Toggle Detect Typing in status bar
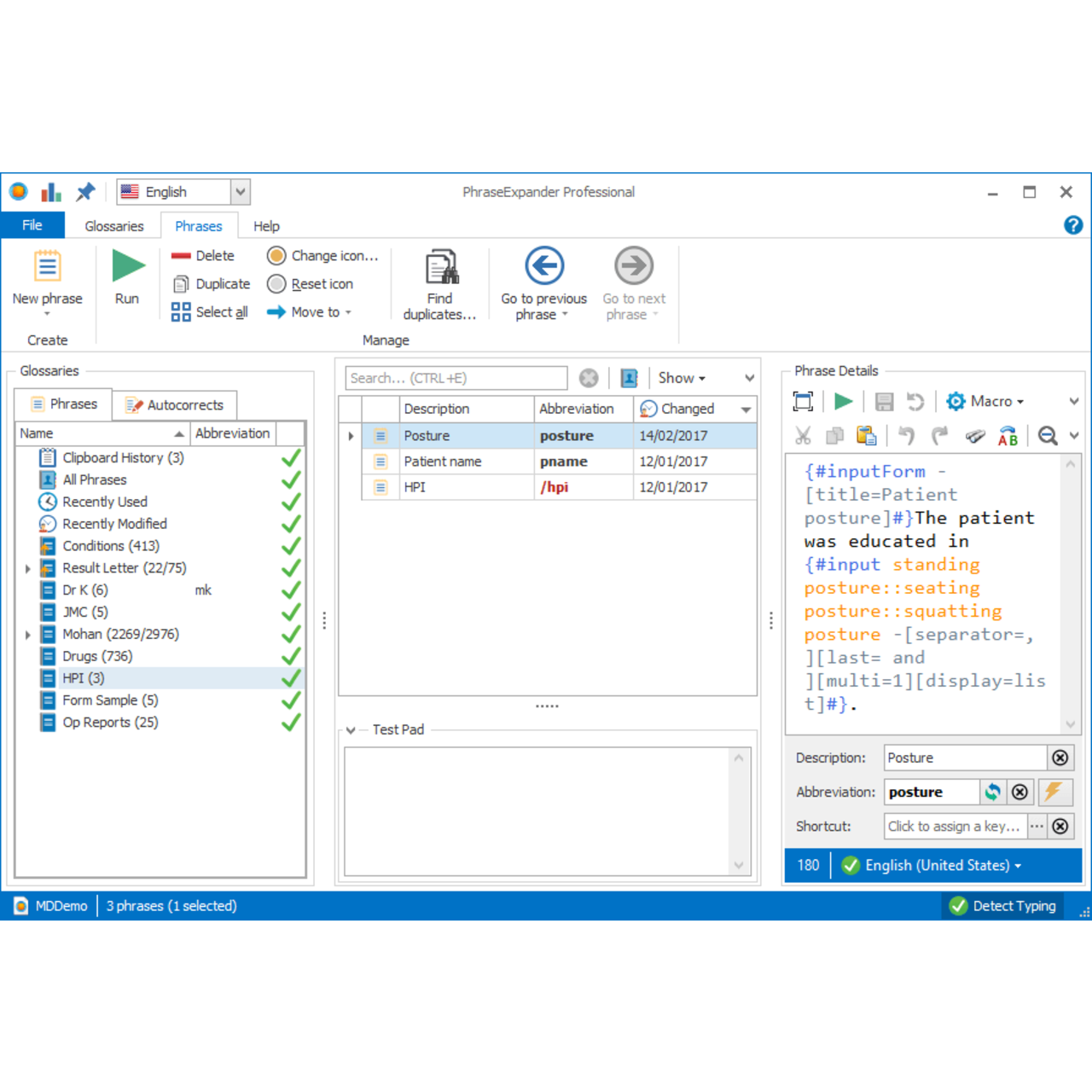The height and width of the screenshot is (1092, 1092). point(1003,906)
